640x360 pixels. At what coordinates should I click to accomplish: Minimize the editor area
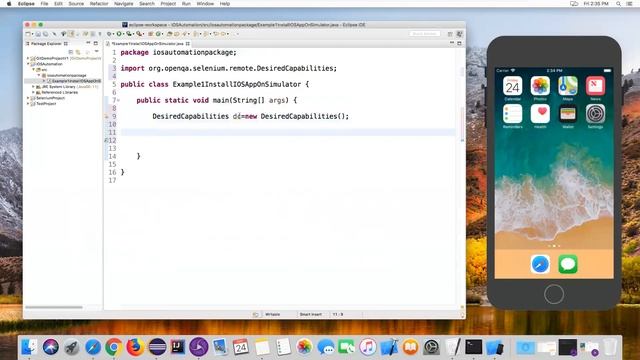451,42
